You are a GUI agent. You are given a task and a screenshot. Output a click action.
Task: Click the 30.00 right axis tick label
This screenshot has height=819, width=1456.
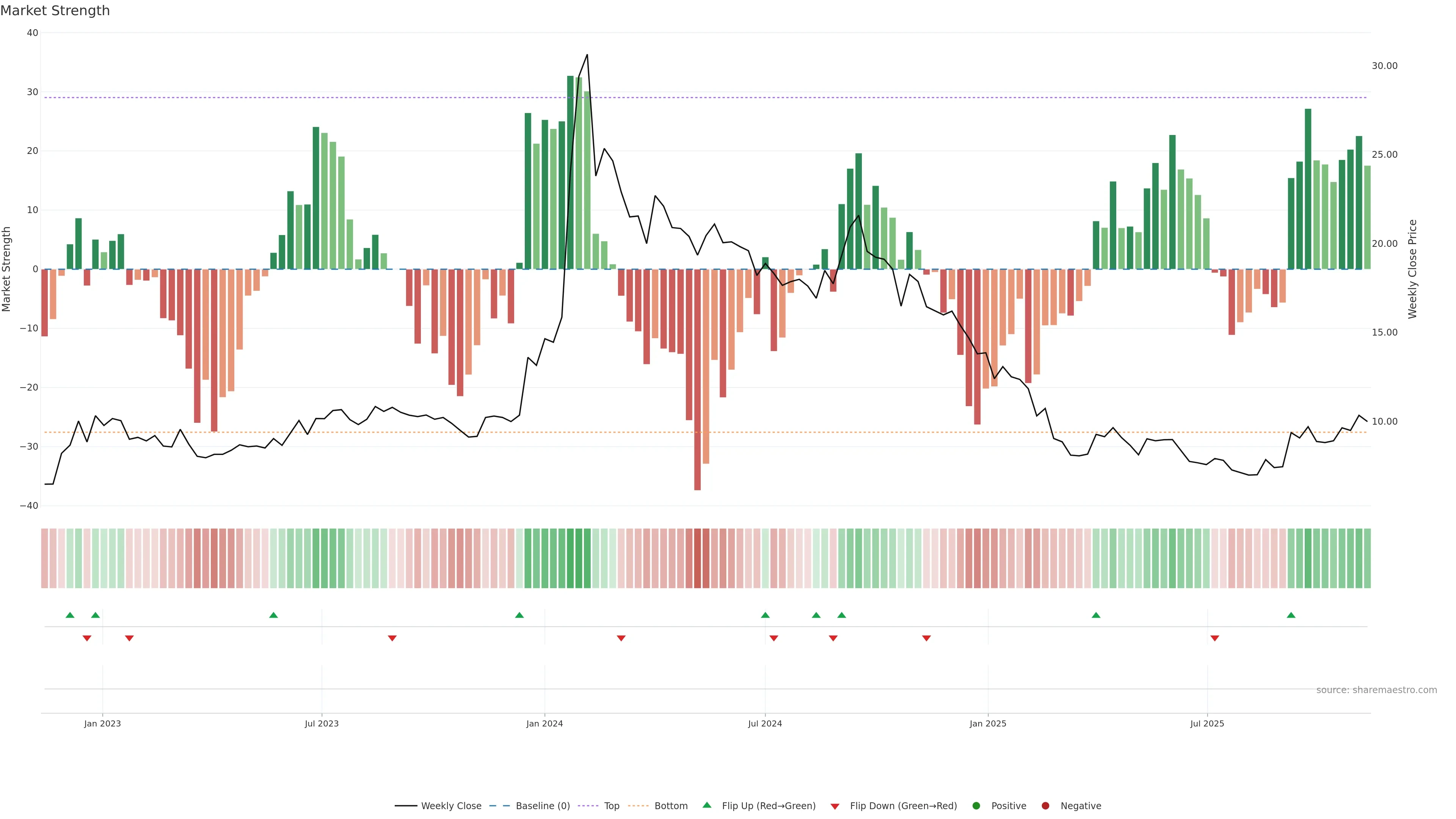click(1384, 66)
